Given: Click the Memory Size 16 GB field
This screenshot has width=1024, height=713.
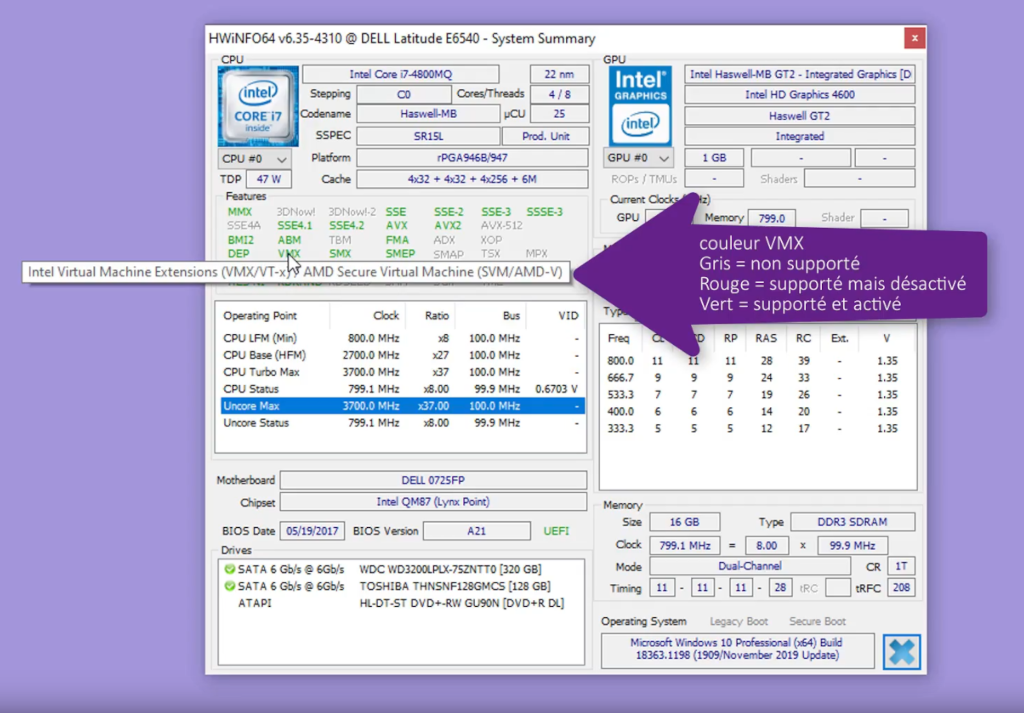Looking at the screenshot, I should tap(684, 522).
